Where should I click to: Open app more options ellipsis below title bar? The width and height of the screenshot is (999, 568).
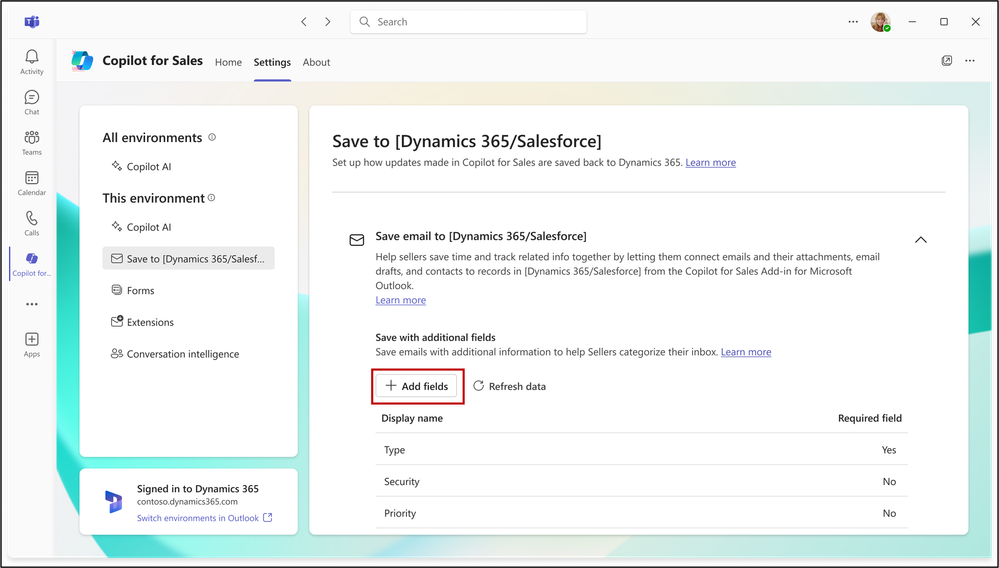click(970, 60)
